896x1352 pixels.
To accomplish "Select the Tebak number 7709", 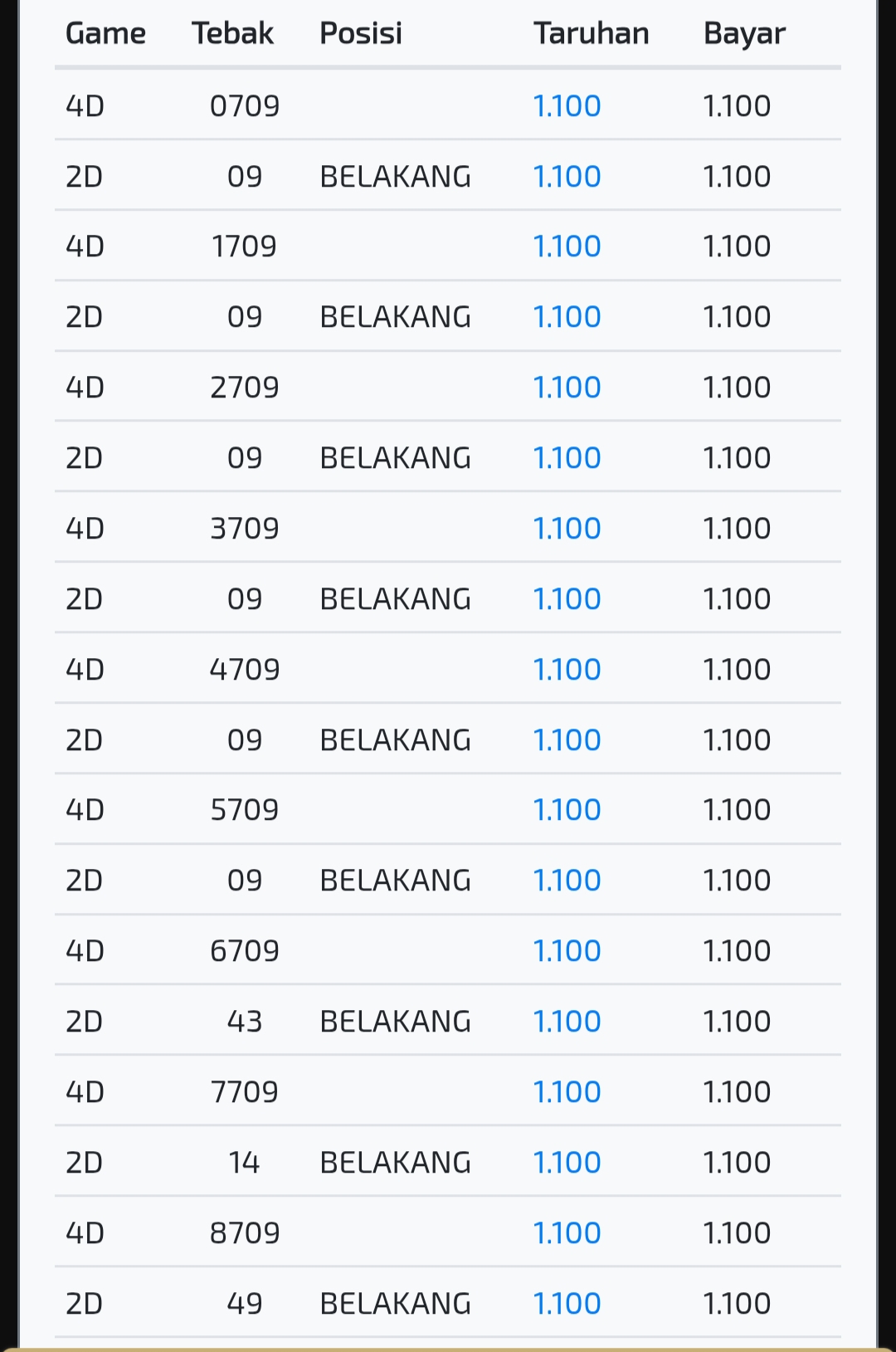I will coord(245,1092).
